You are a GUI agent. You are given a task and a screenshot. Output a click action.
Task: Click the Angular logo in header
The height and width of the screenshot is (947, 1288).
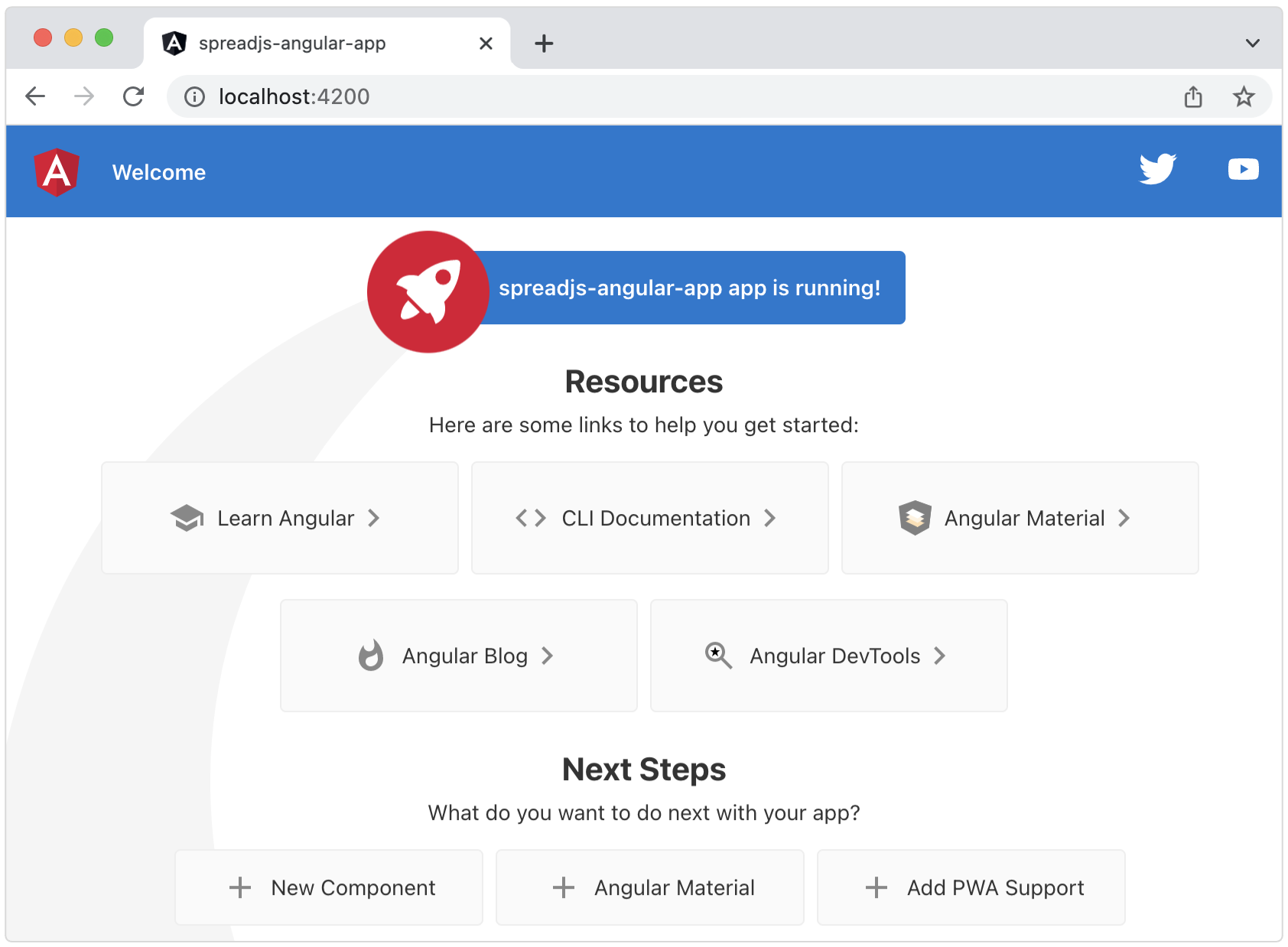point(57,172)
